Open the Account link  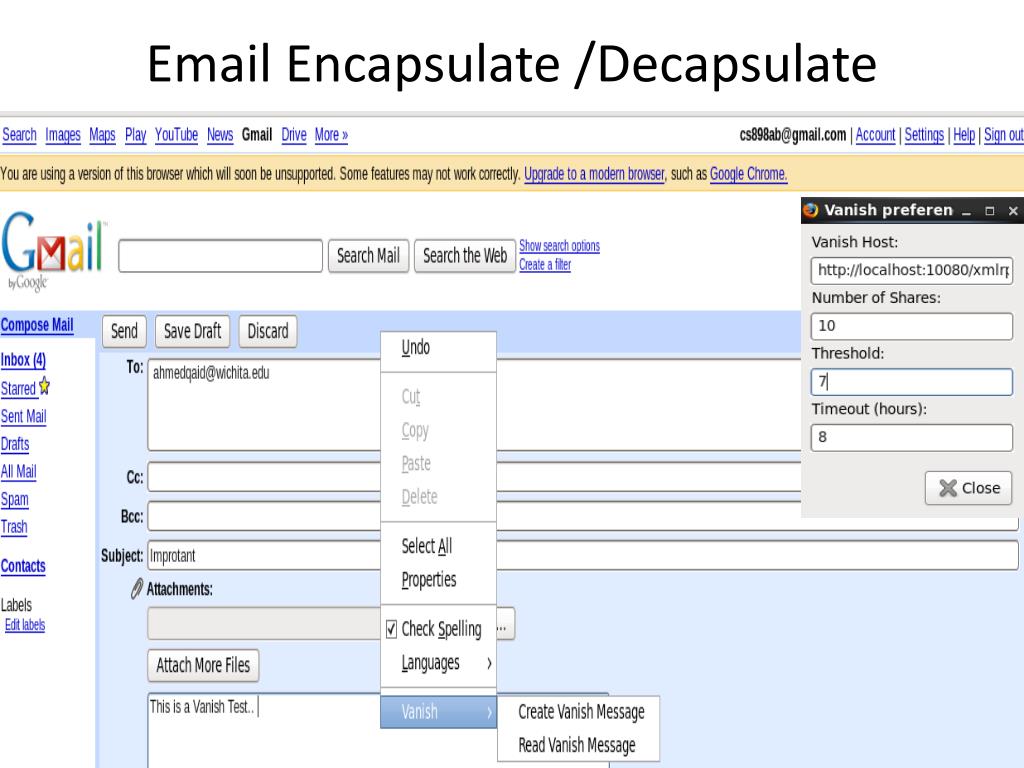tap(875, 135)
